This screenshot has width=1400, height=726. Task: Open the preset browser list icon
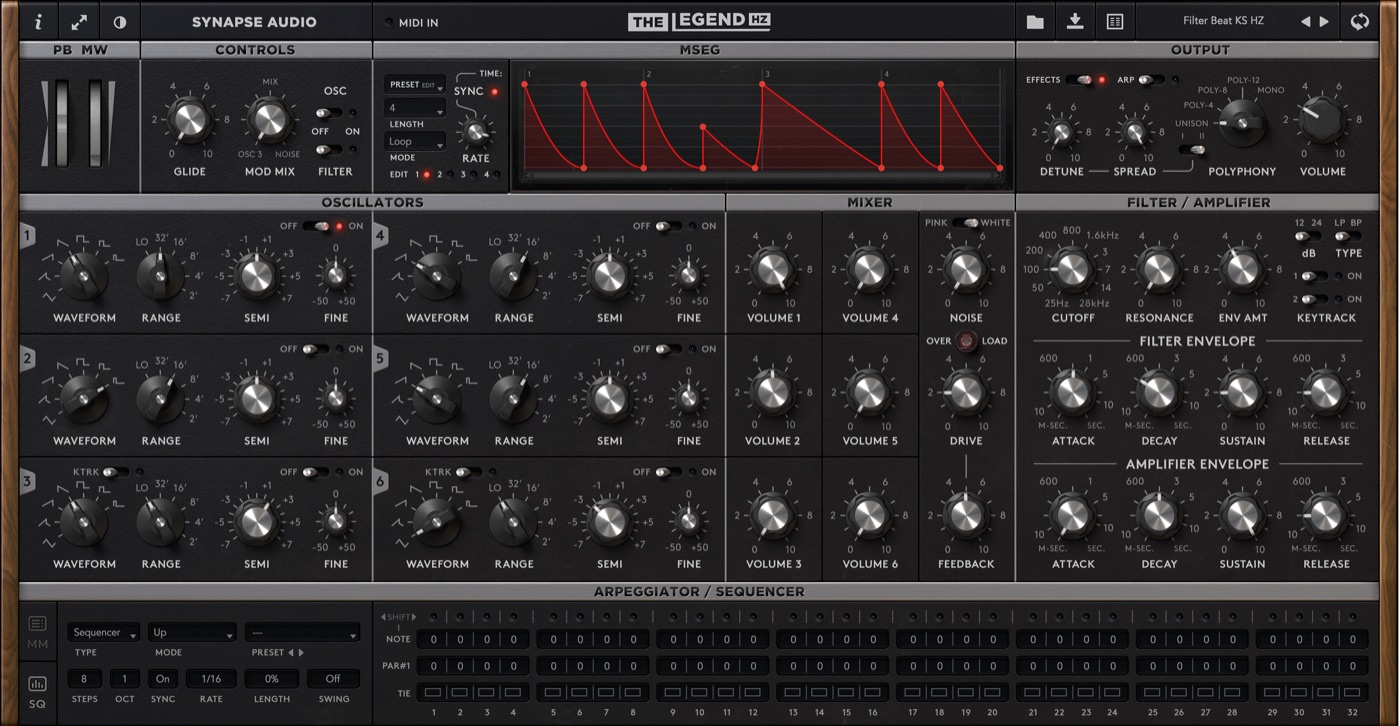[1115, 21]
